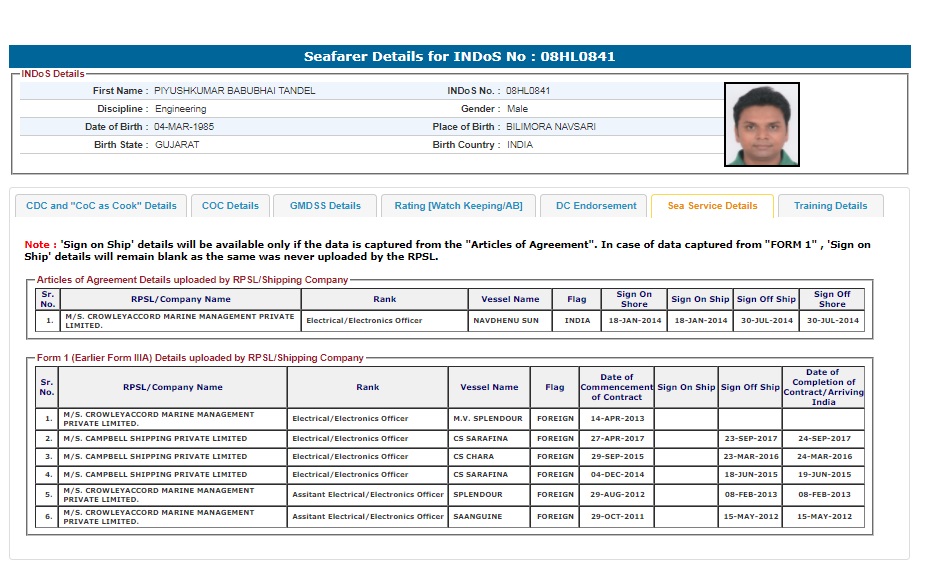Select the NAVDHENU SUN vessel cell

pos(510,321)
